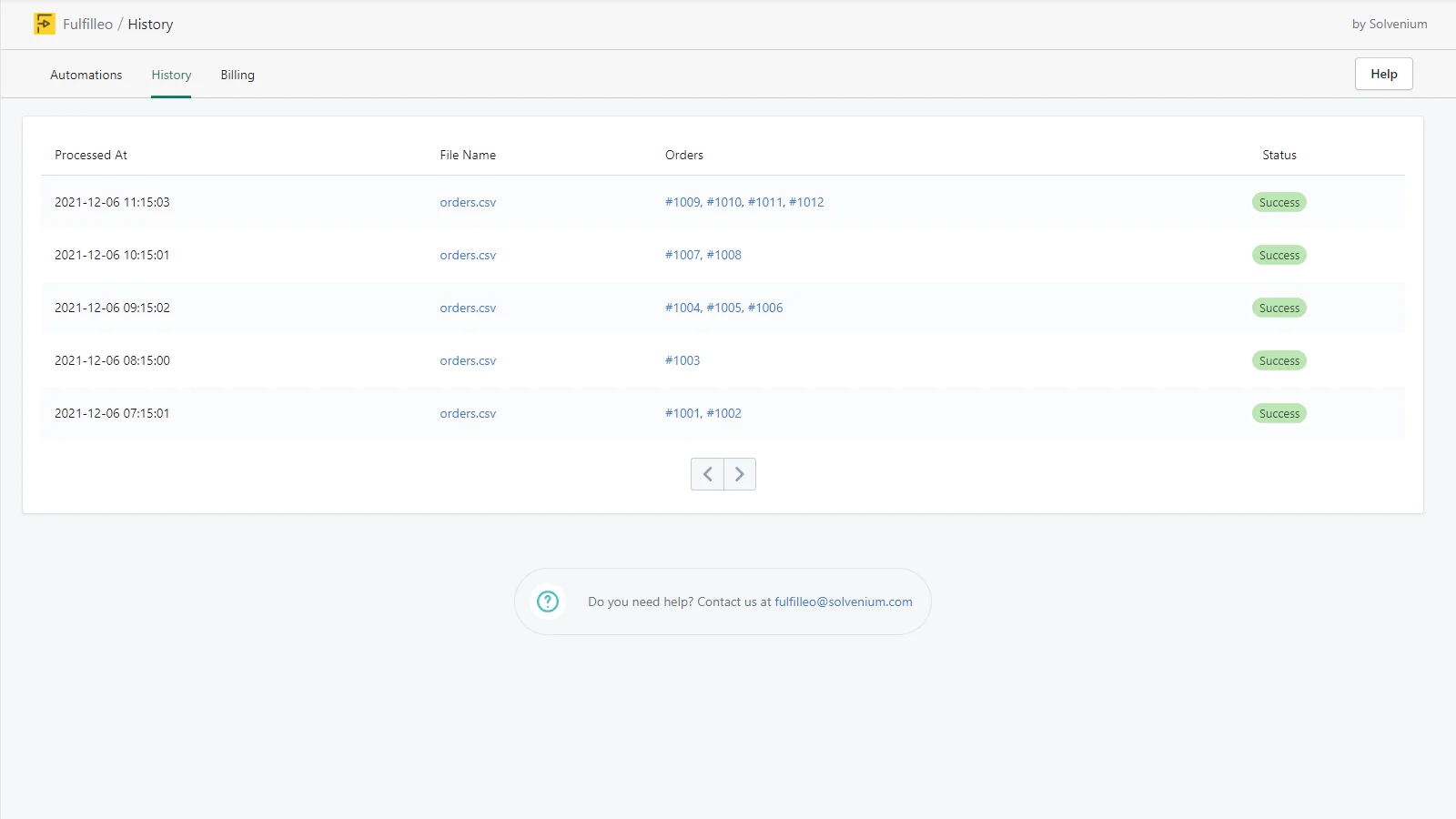Open order #1001
Screen dimensions: 1456x819
682,413
